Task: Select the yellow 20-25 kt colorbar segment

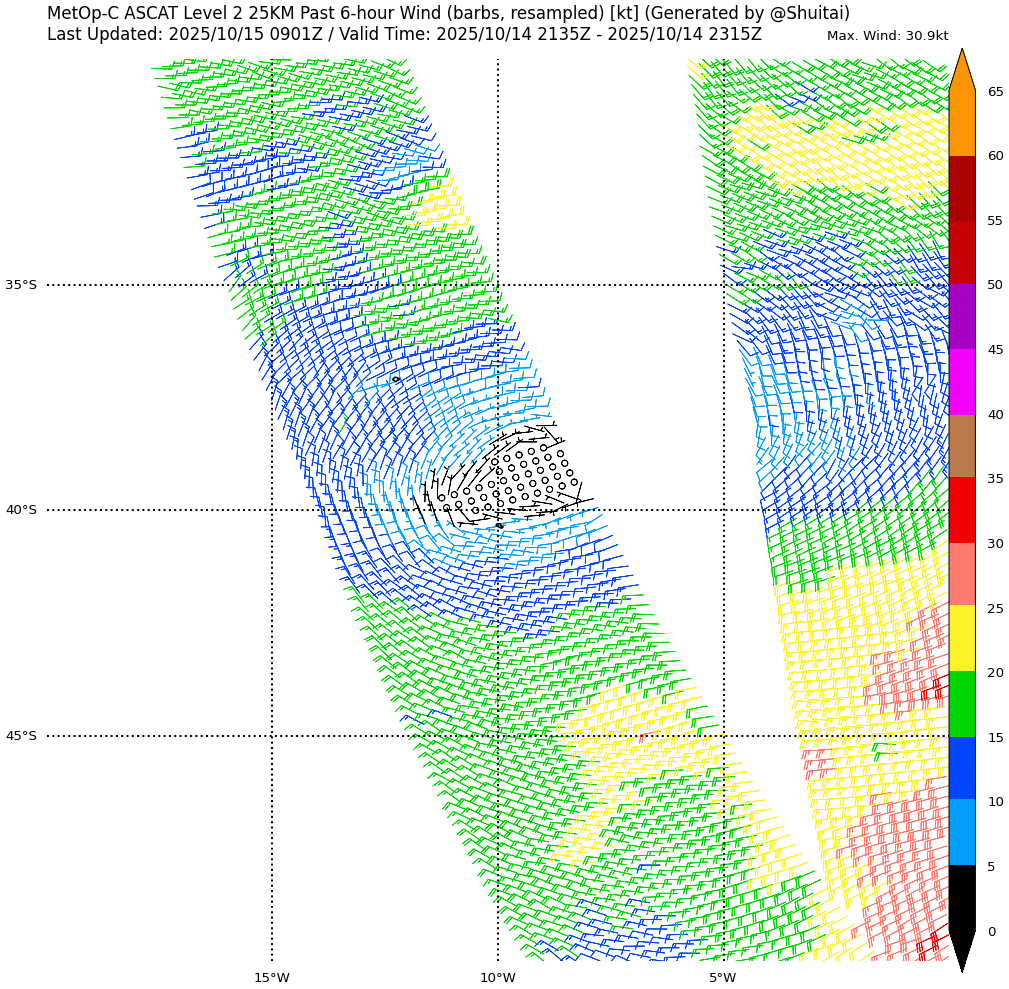Action: 961,638
